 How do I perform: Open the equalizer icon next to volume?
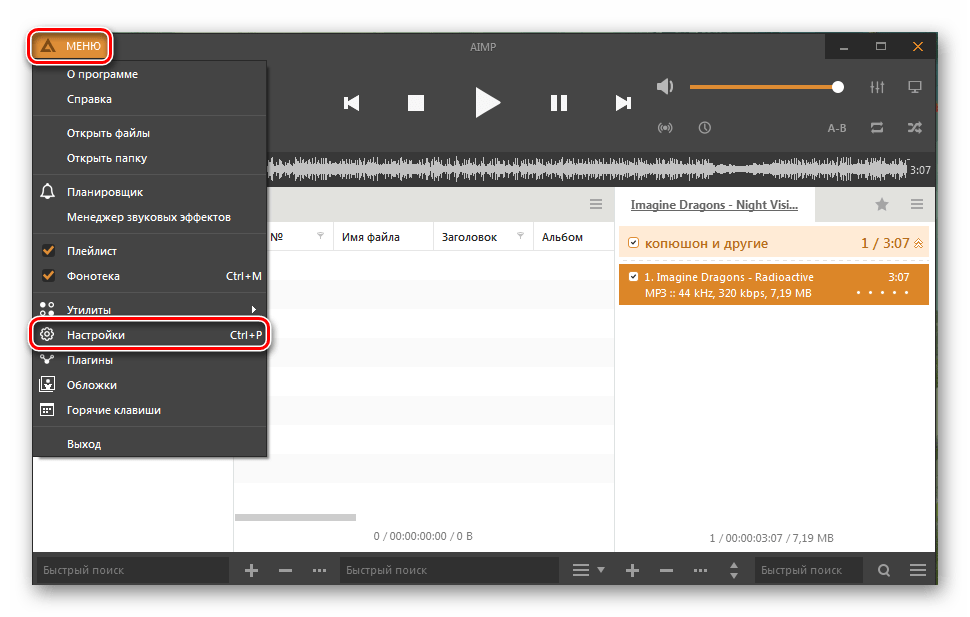[878, 87]
